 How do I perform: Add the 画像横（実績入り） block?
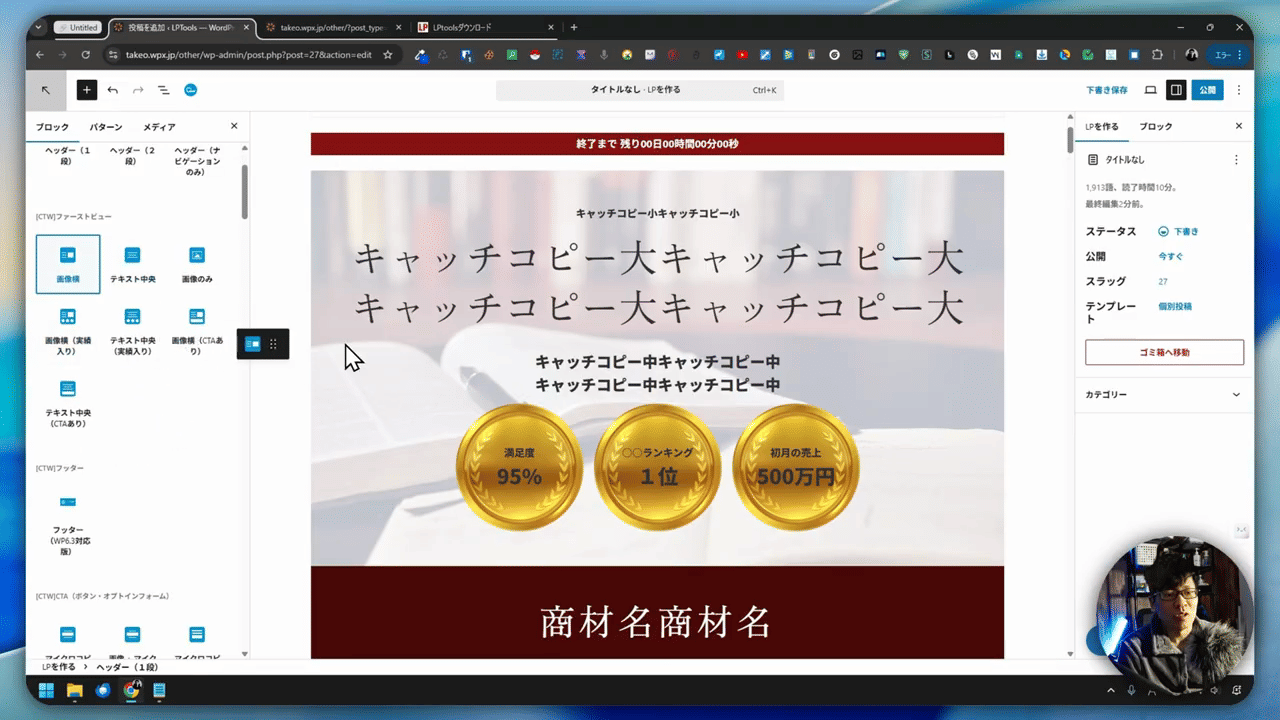(68, 329)
